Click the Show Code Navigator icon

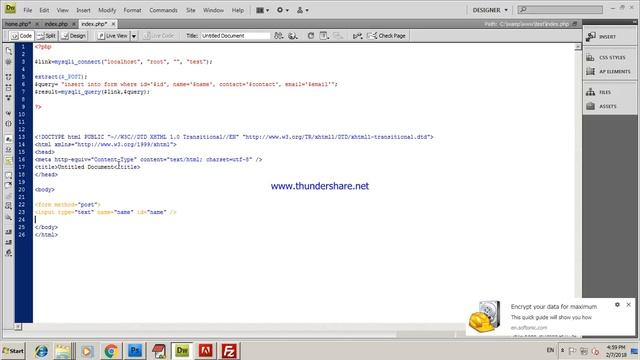(x=9, y=62)
